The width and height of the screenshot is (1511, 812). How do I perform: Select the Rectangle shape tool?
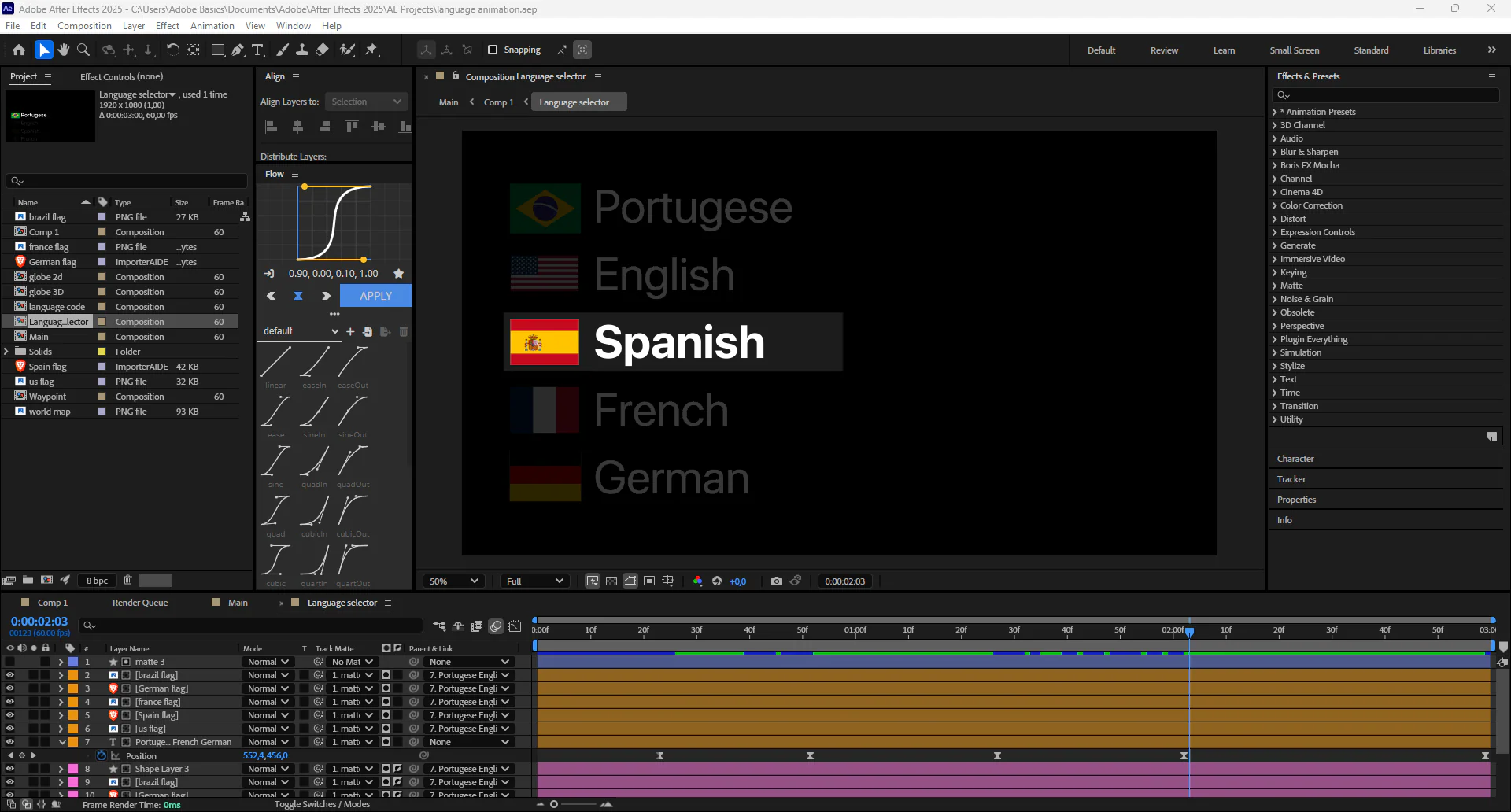(218, 50)
